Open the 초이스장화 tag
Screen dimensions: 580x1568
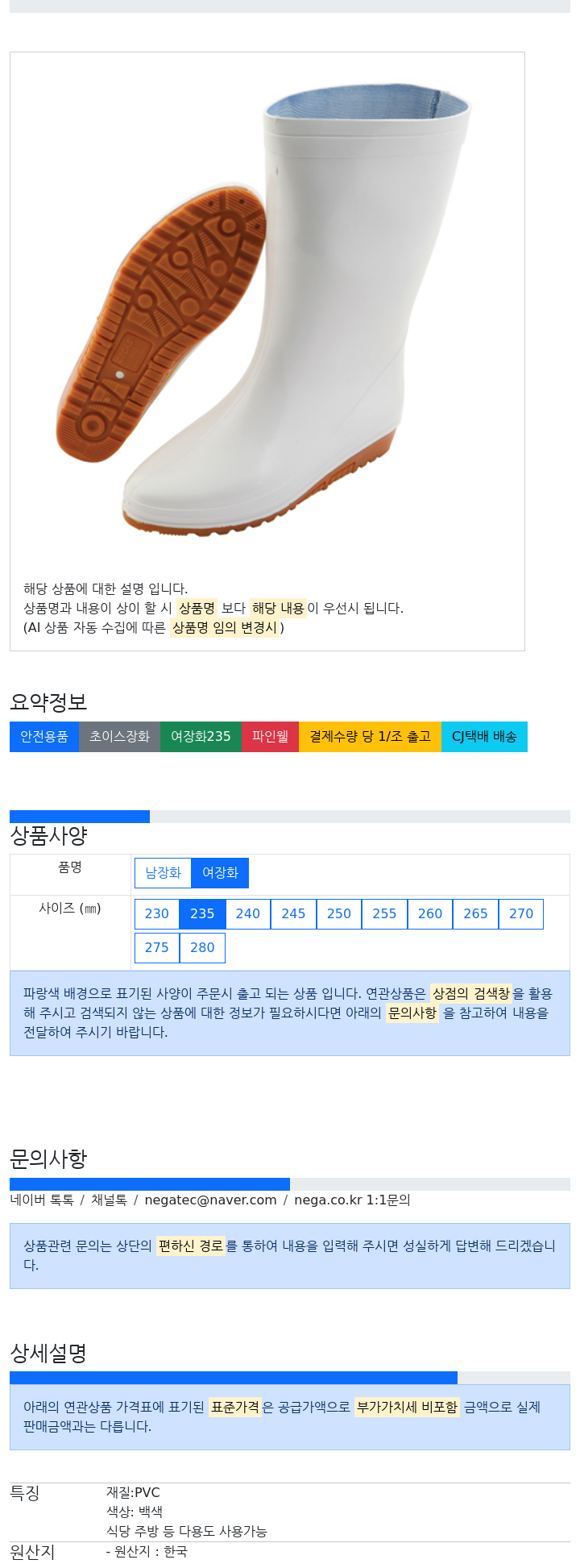(119, 737)
